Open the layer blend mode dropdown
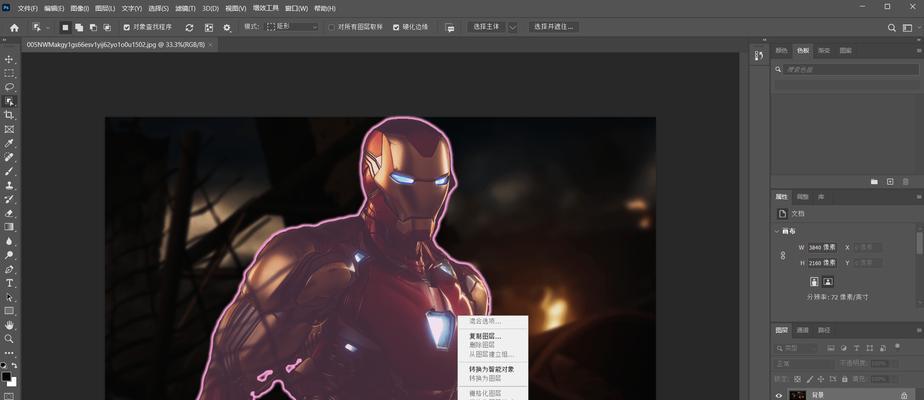The width and height of the screenshot is (924, 400). pos(803,364)
